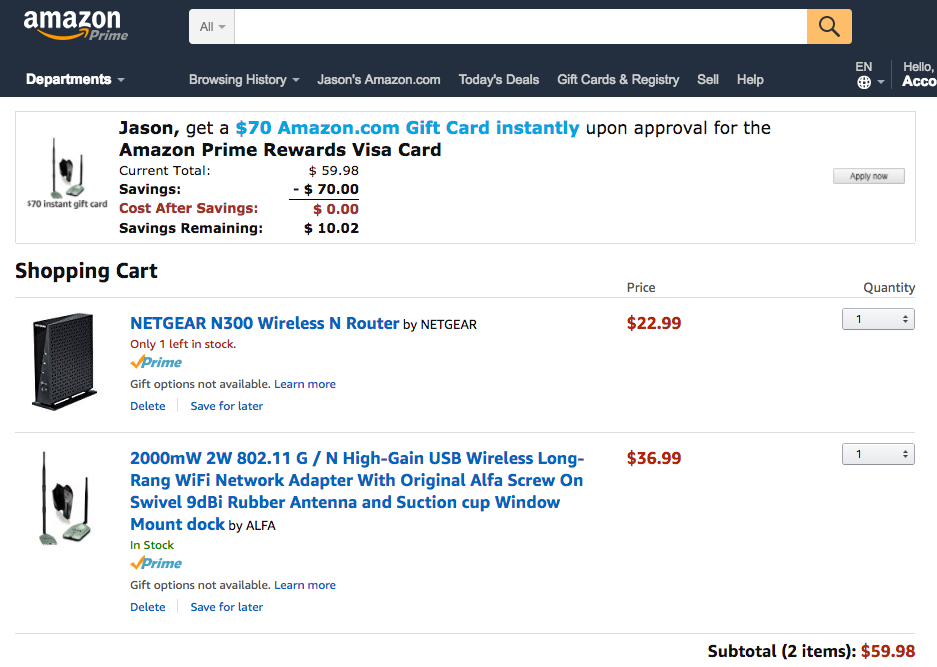Expand the Departments menu
Screen dimensions: 937x667
[x=75, y=80]
